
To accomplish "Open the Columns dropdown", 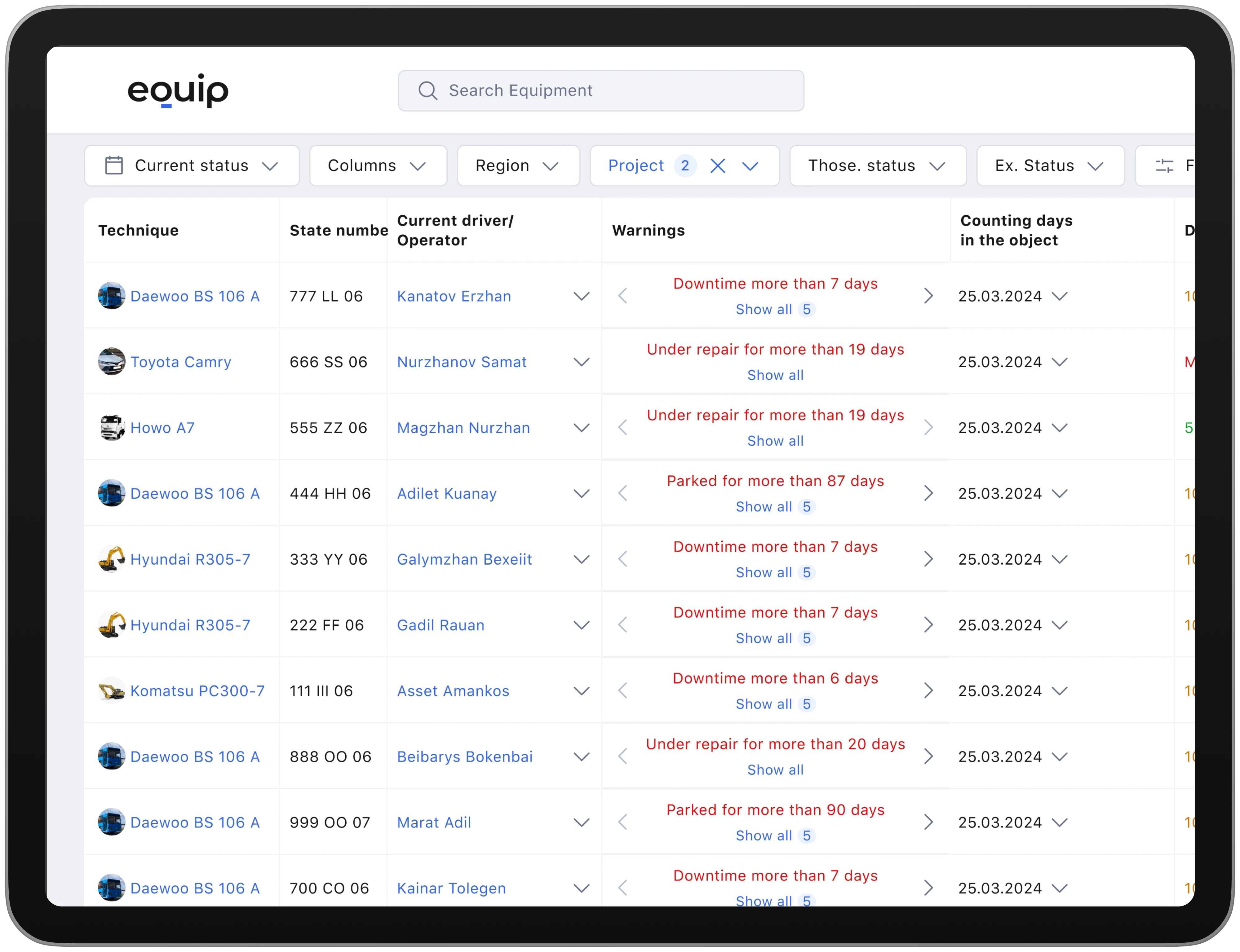I will pos(378,165).
